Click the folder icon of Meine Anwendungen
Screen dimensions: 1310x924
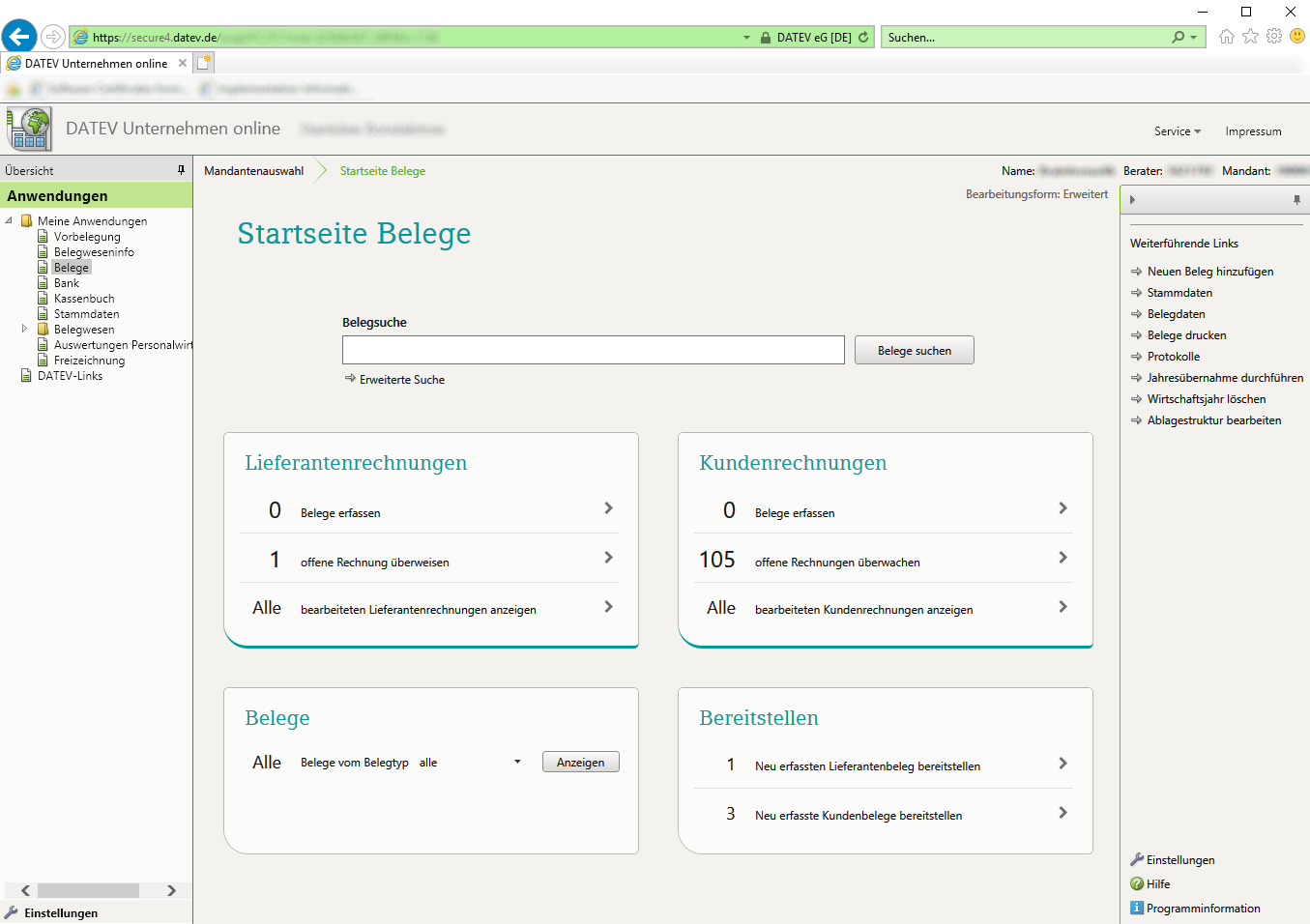pyautogui.click(x=26, y=220)
